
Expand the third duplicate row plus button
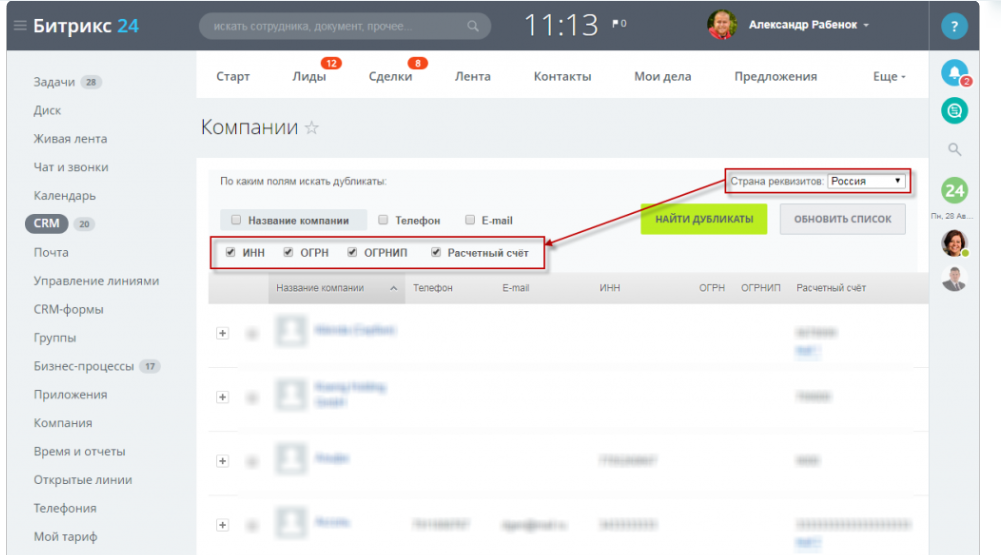[222, 461]
